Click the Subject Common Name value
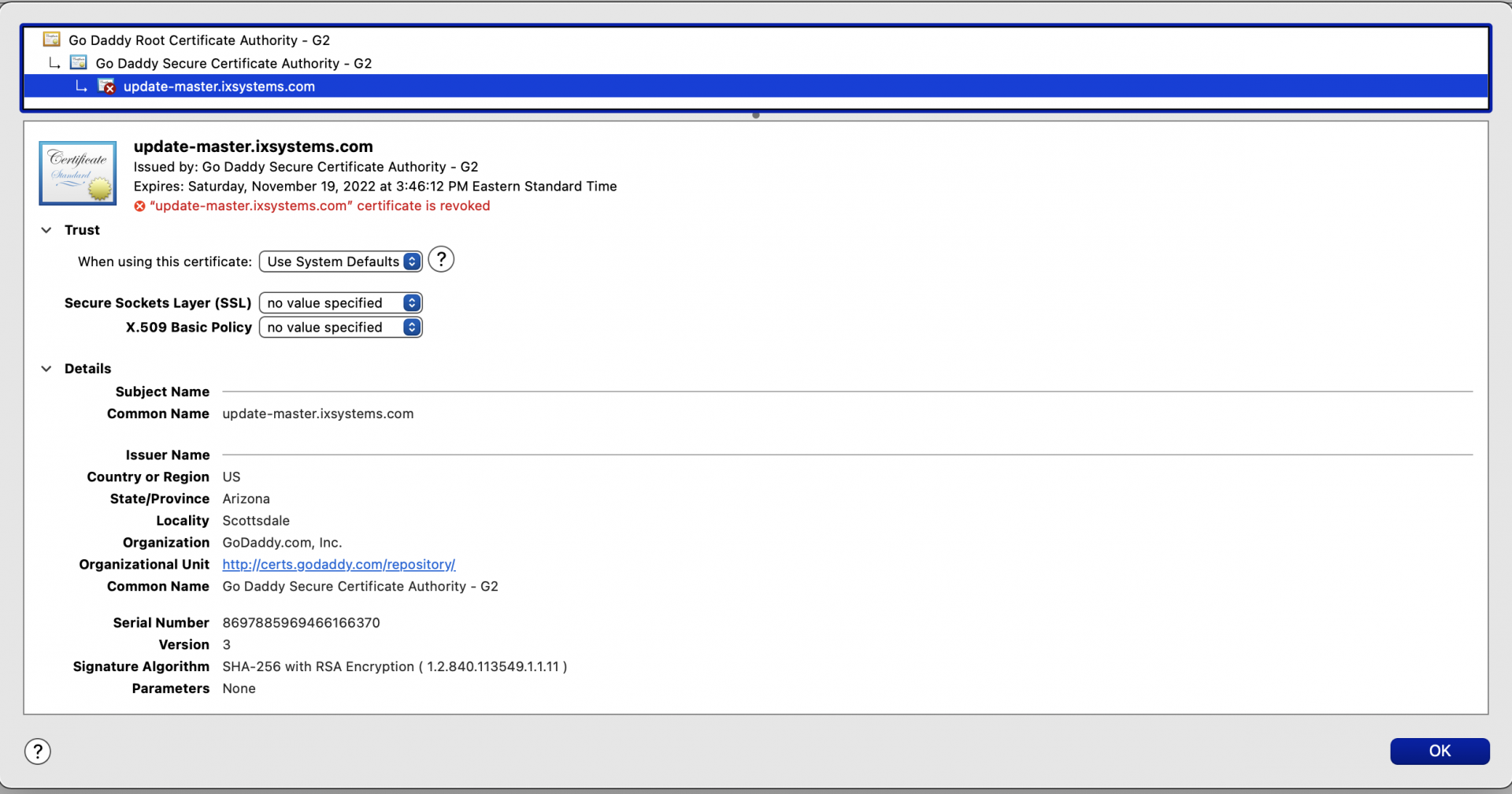Viewport: 1512px width, 794px height. tap(317, 414)
